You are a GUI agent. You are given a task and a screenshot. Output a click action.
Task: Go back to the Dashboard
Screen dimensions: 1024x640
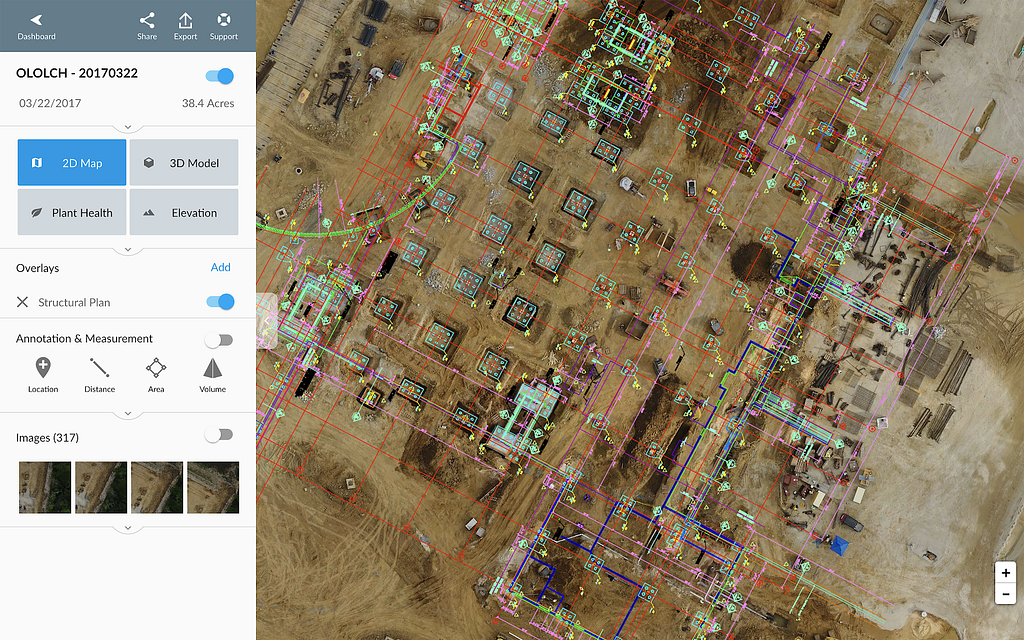(x=37, y=27)
